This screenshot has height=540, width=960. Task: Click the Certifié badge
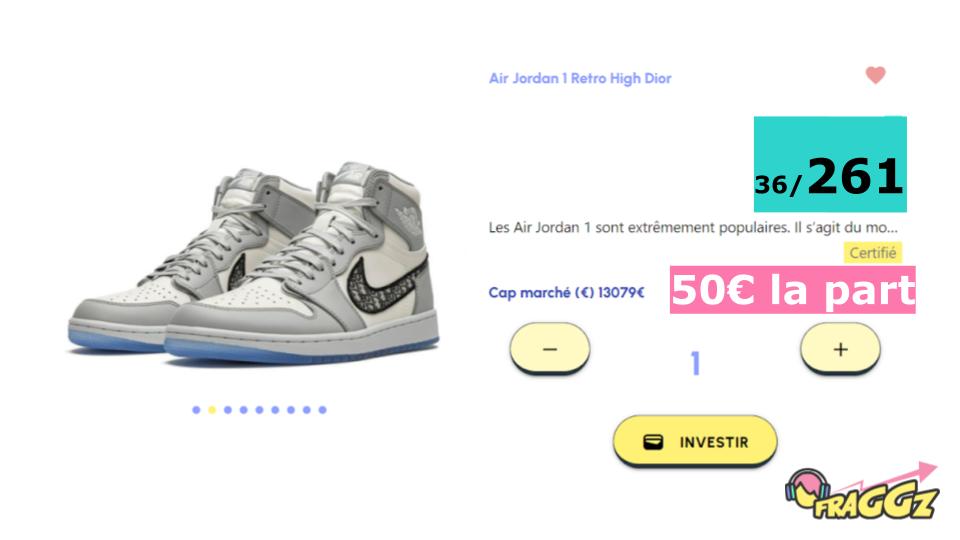[x=872, y=253]
